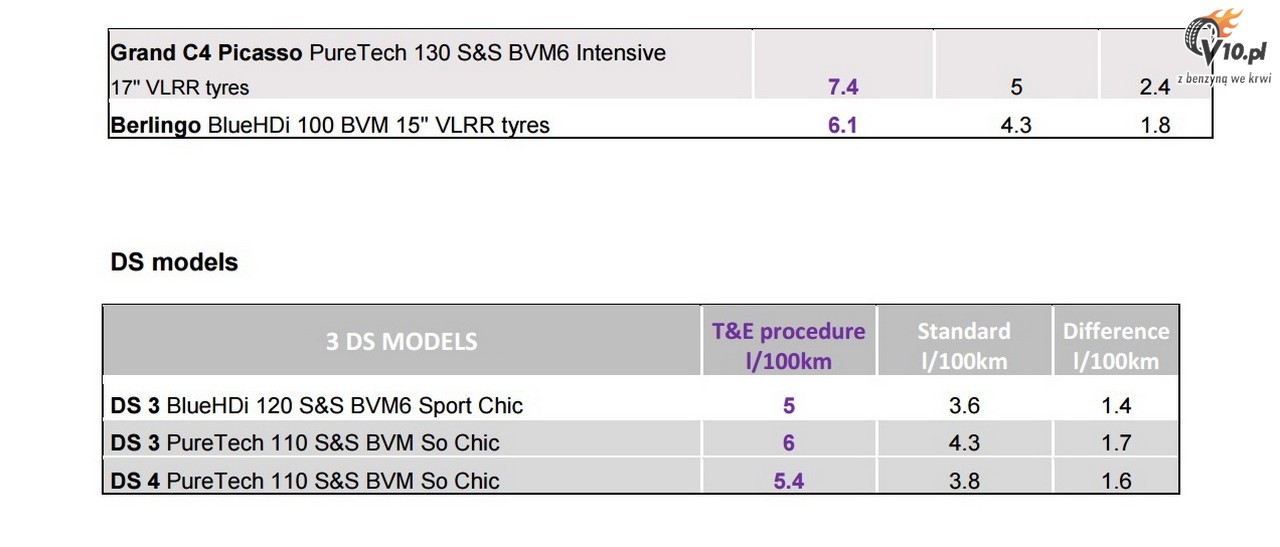The width and height of the screenshot is (1280, 547).
Task: Click the "Difference l/100km" column header
Action: tap(1115, 345)
